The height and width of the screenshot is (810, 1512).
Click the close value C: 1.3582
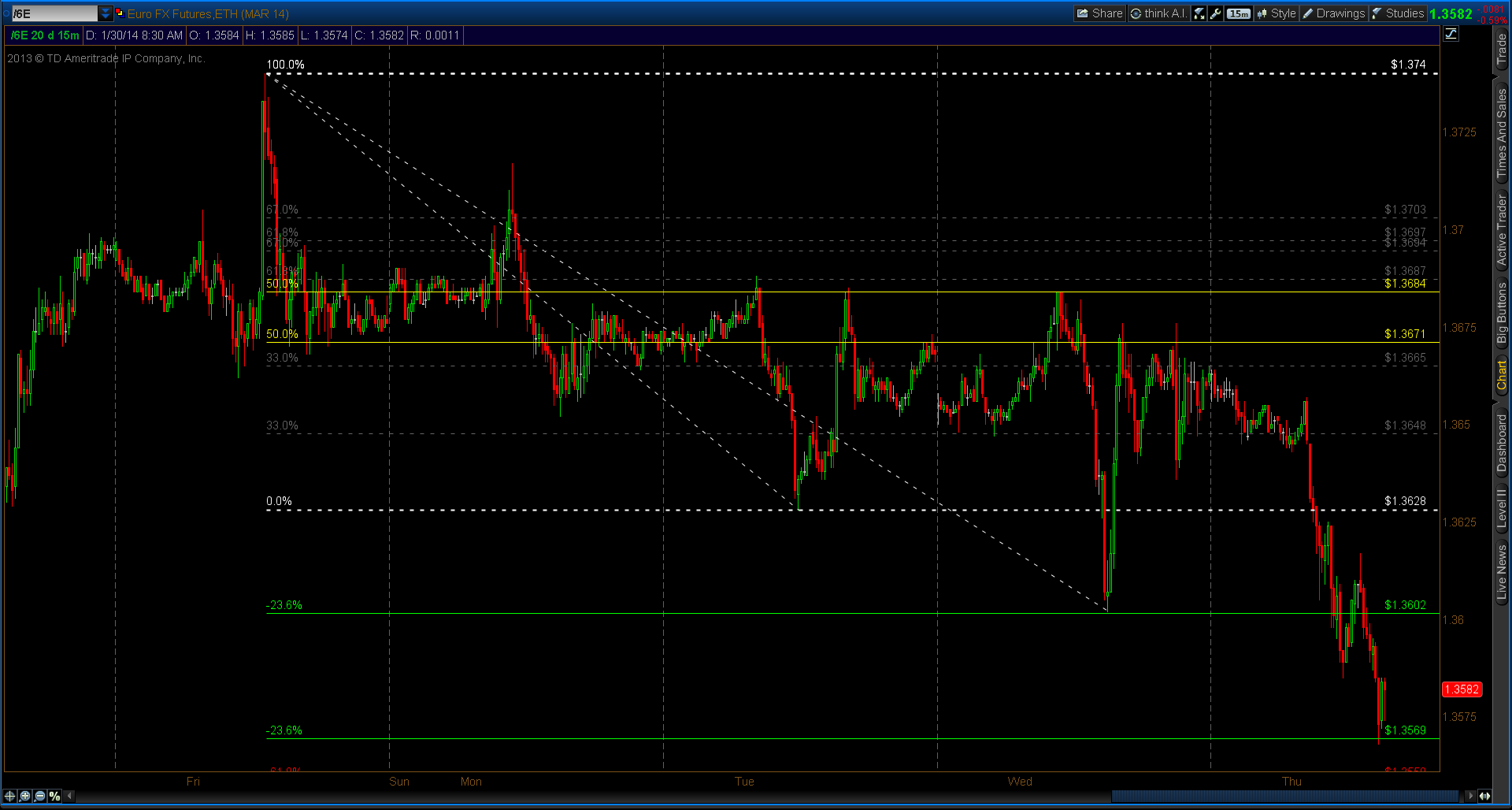click(379, 35)
